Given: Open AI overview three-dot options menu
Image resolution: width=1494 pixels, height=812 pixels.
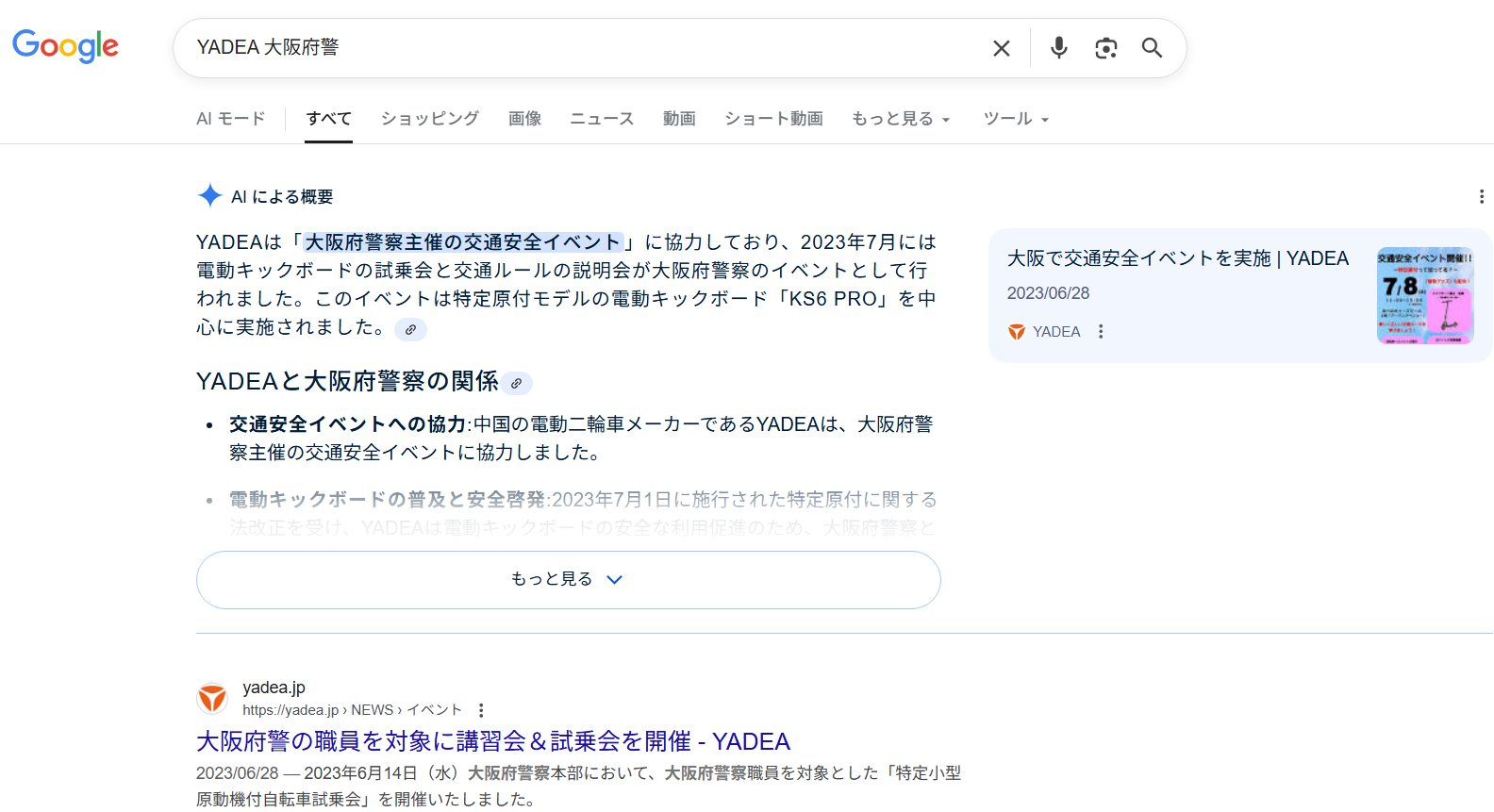Looking at the screenshot, I should coord(1481,196).
